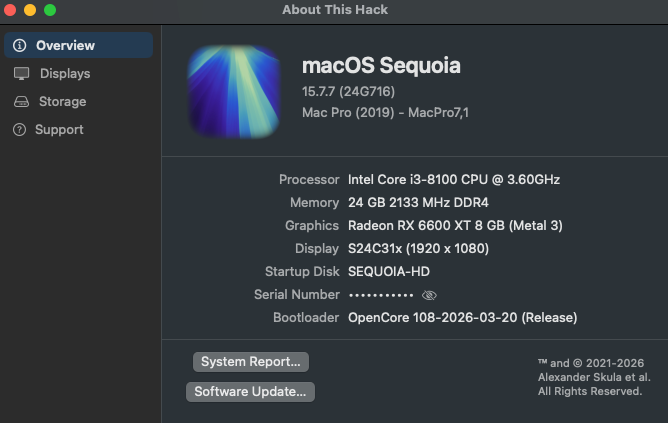
Task: Click the Support question mark icon
Action: (19, 129)
